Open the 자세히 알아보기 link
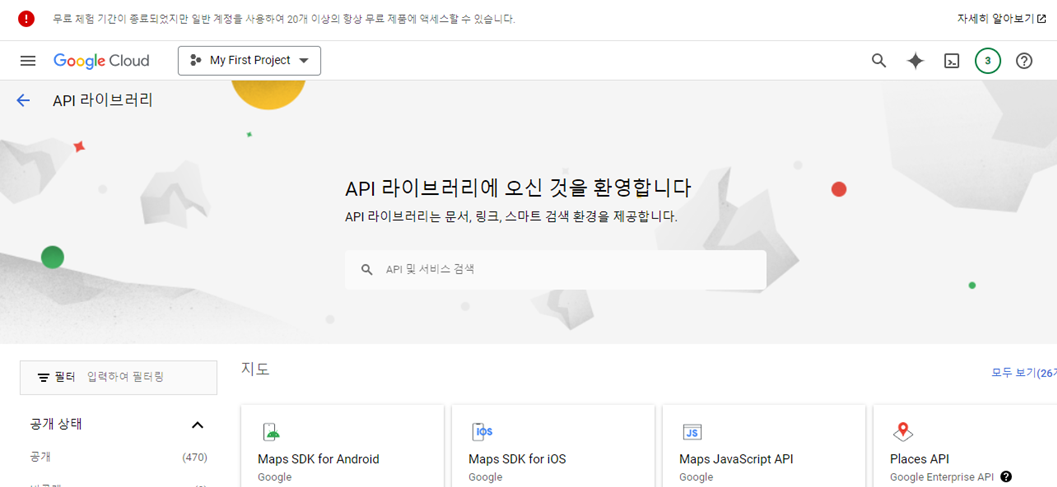 [1002, 19]
